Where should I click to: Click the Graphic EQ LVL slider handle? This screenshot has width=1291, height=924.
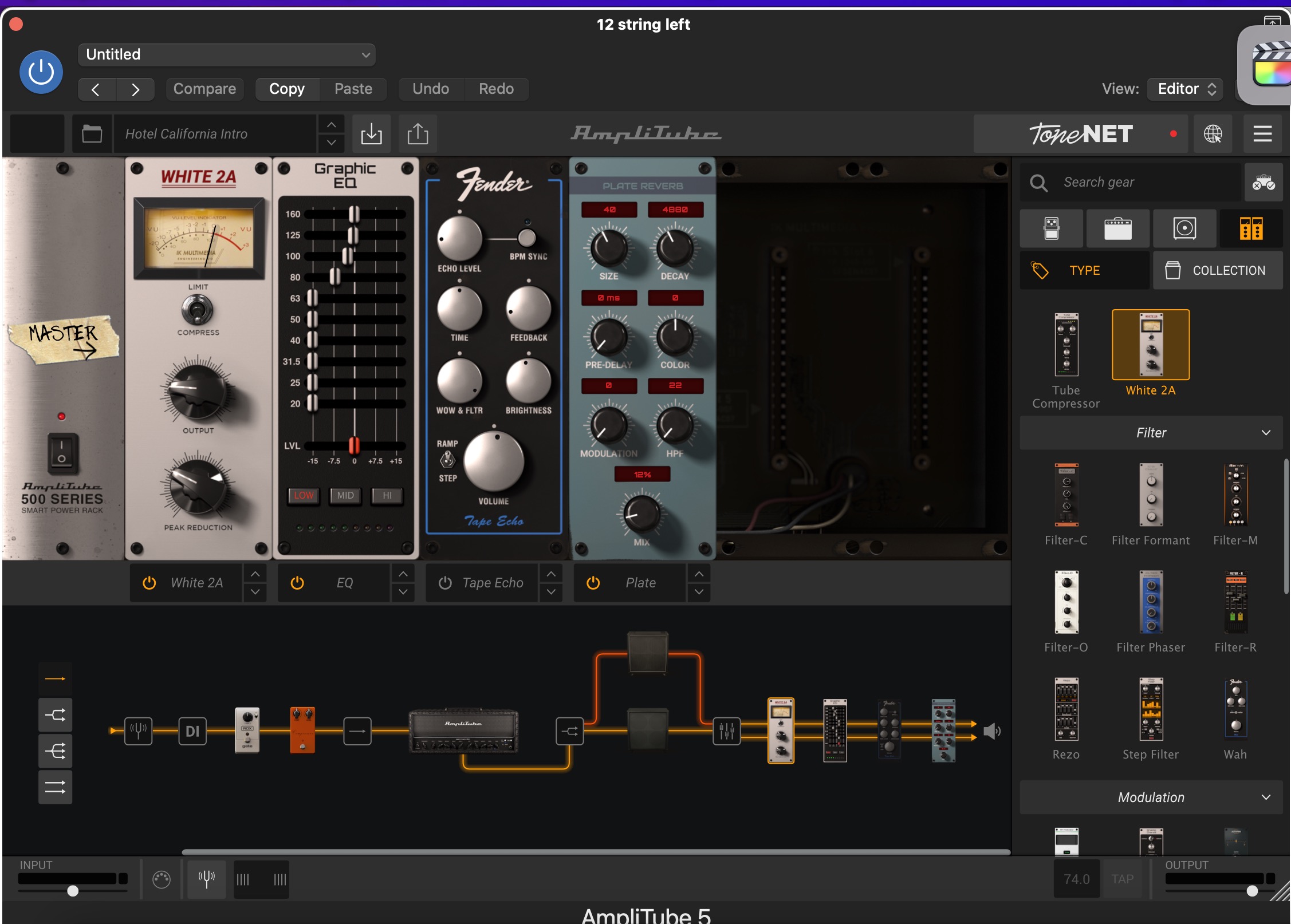(354, 445)
